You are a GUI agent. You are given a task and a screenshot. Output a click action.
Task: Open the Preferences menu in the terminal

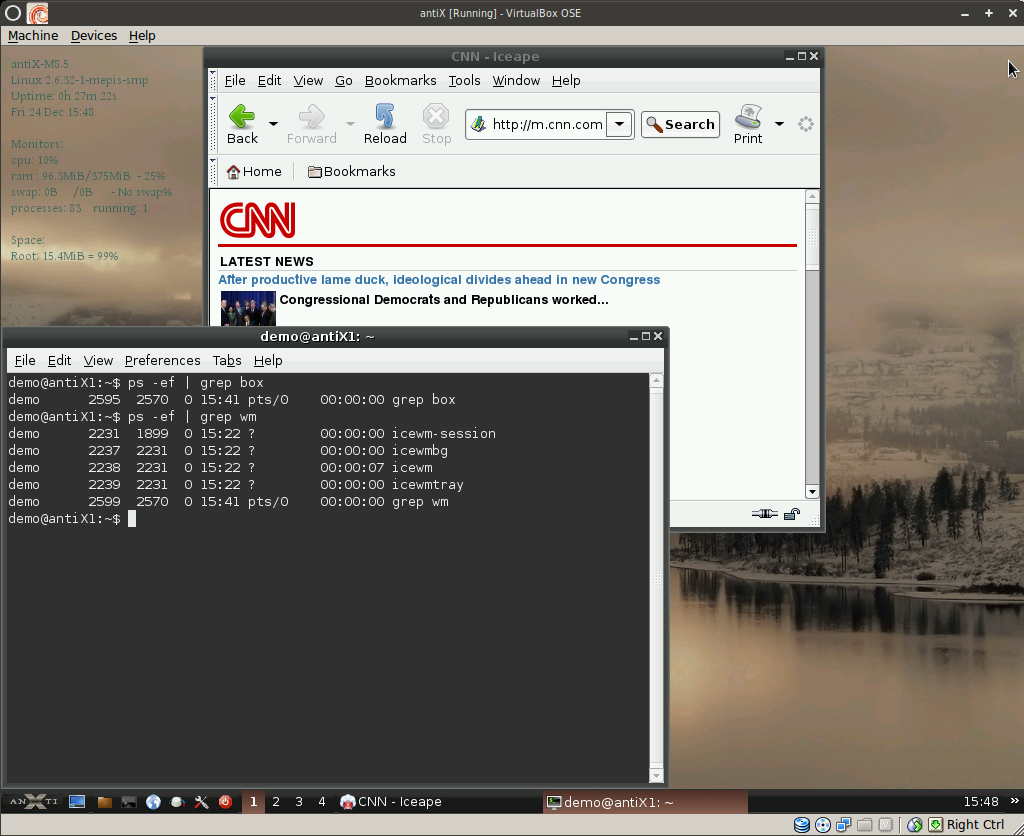(162, 360)
